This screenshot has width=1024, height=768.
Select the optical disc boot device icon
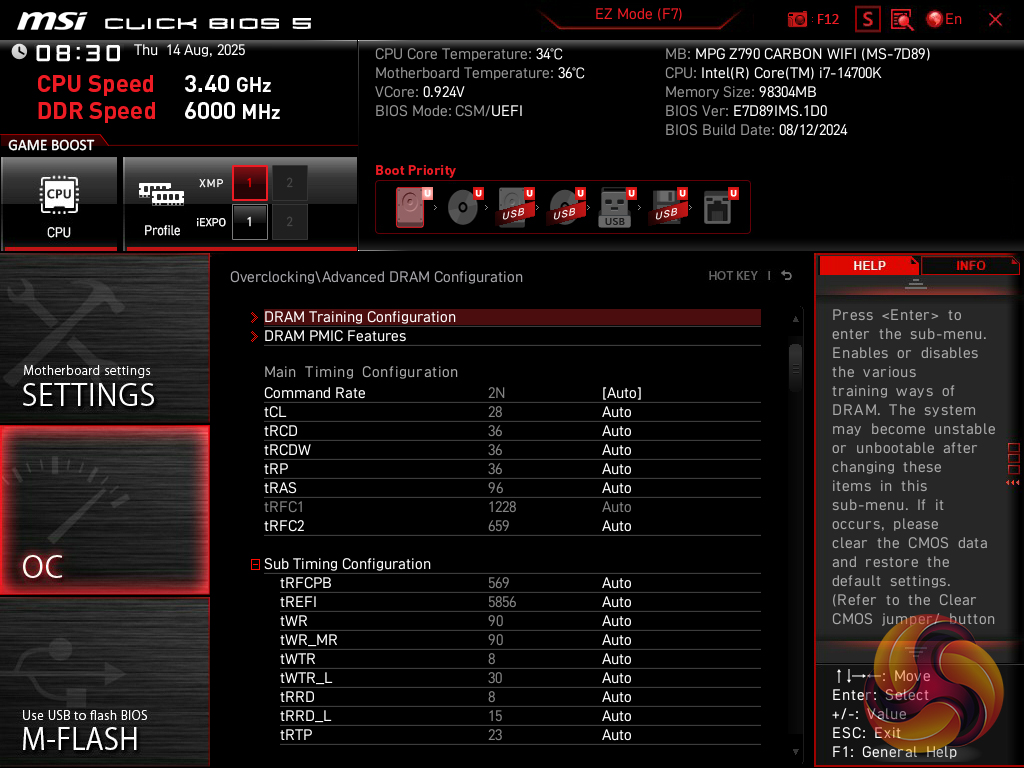(463, 207)
